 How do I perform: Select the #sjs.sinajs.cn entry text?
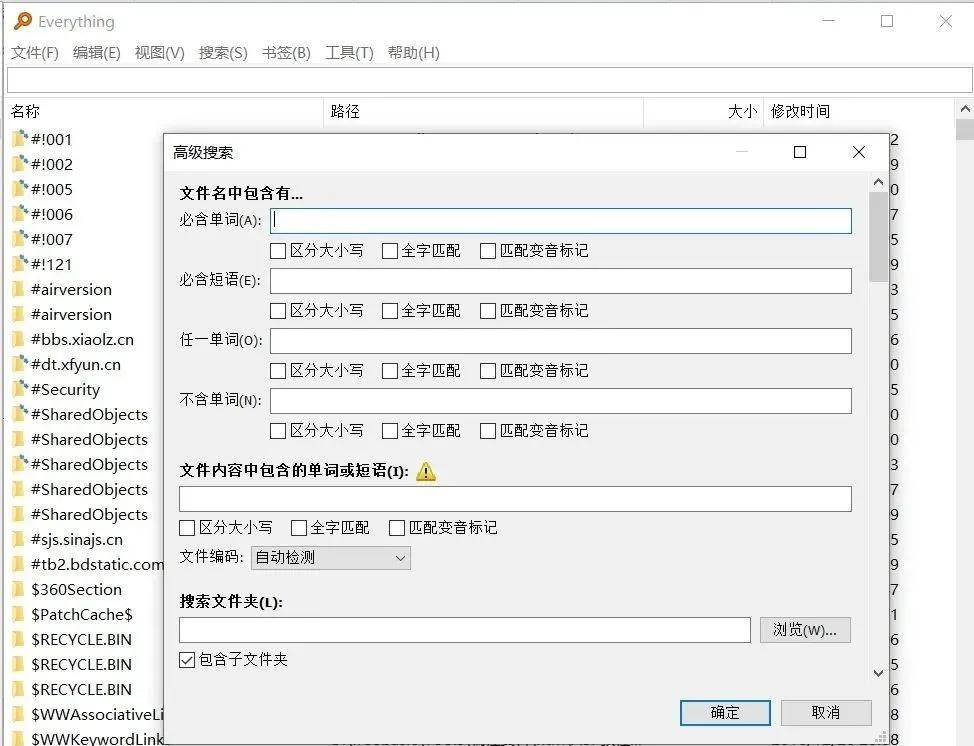[77, 539]
